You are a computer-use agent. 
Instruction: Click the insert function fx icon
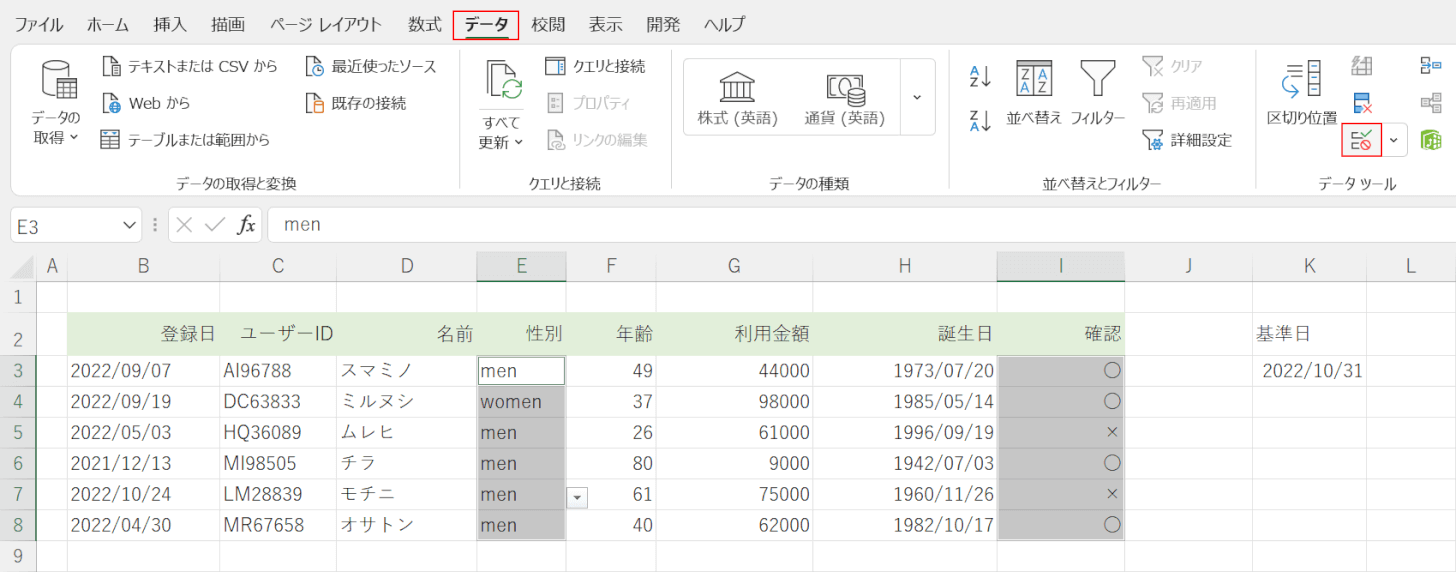(x=246, y=225)
